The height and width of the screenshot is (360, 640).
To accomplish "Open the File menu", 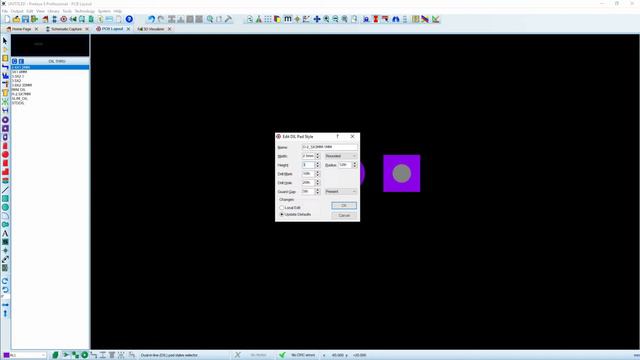I will point(4,11).
